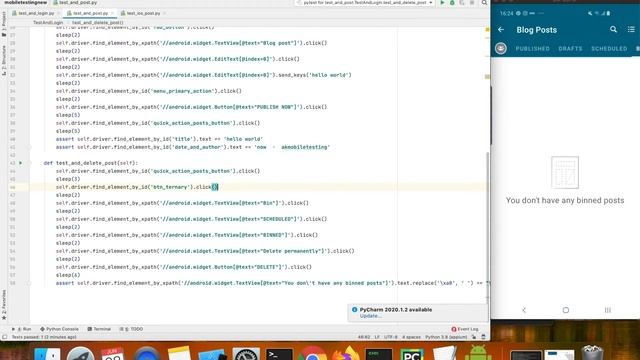Image resolution: width=640 pixels, height=360 pixels.
Task: Change line separator LF in status bar
Action: pos(377,337)
